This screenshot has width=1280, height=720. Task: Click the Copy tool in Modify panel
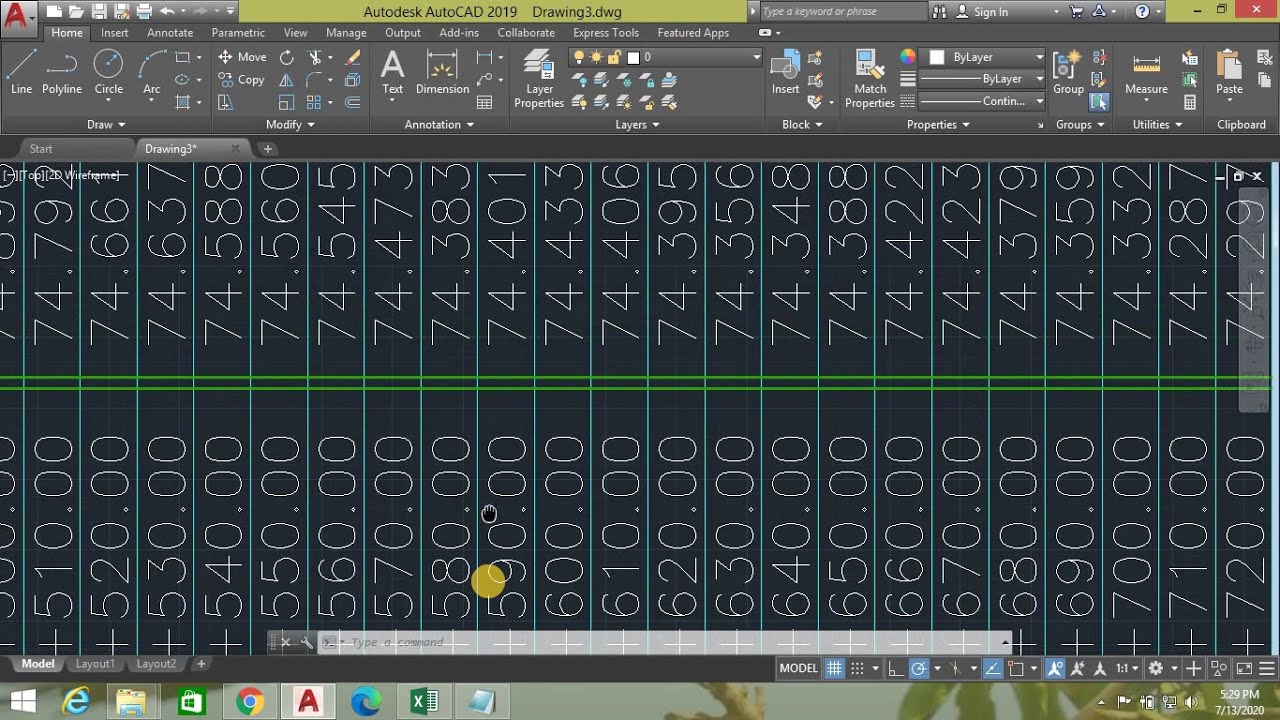tap(242, 80)
